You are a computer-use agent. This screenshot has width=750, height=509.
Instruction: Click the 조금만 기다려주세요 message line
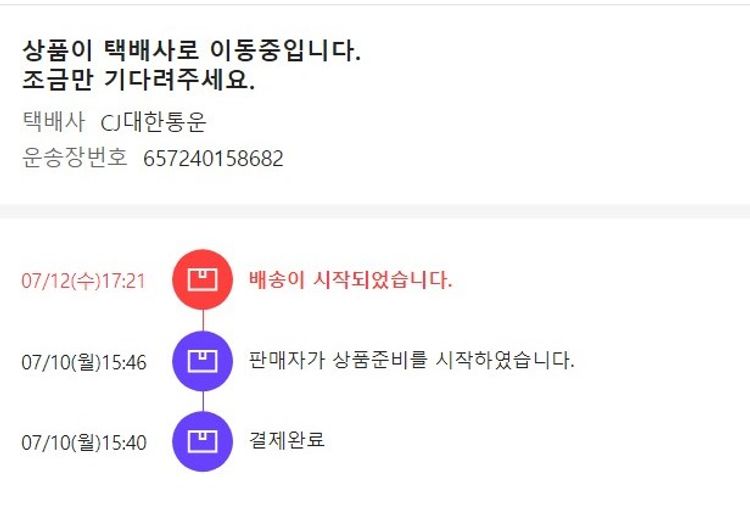click(138, 80)
